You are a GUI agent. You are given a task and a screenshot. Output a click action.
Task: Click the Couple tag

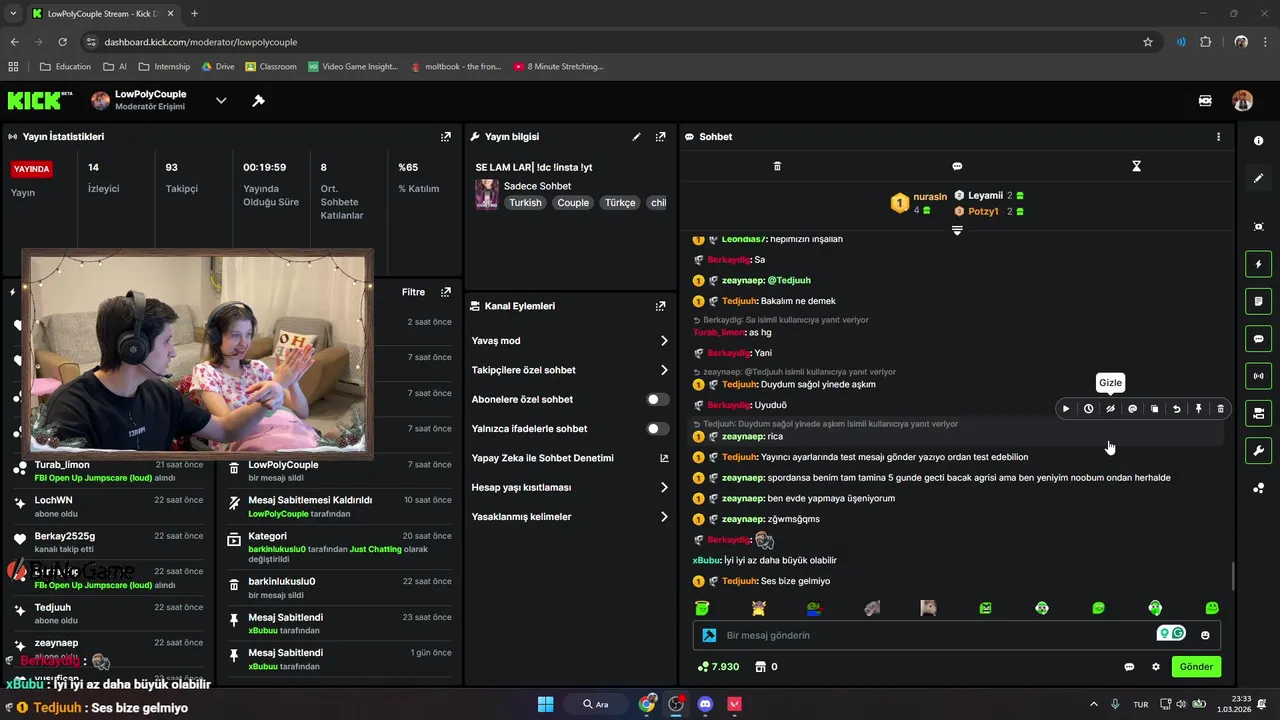pyautogui.click(x=573, y=202)
